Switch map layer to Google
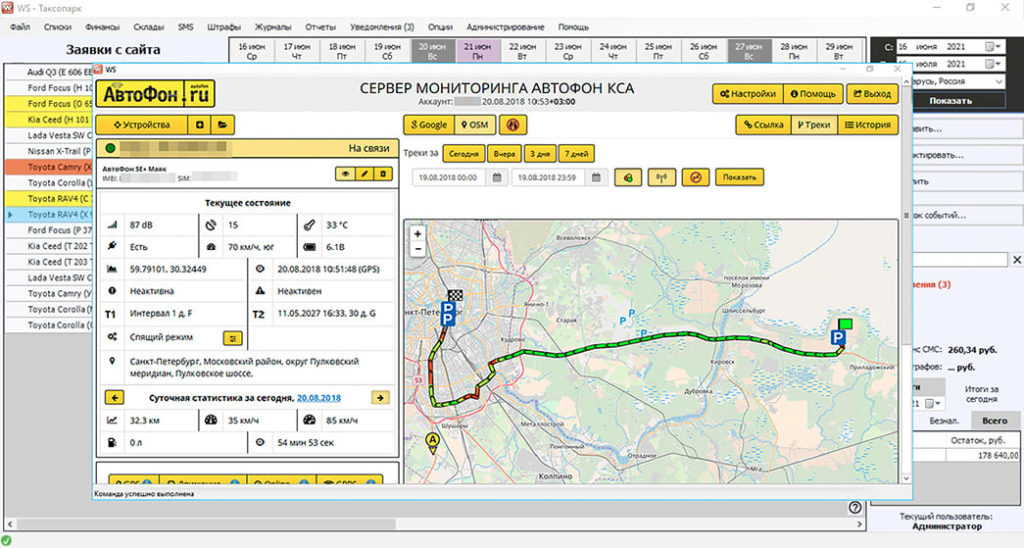Image resolution: width=1024 pixels, height=548 pixels. pos(428,125)
